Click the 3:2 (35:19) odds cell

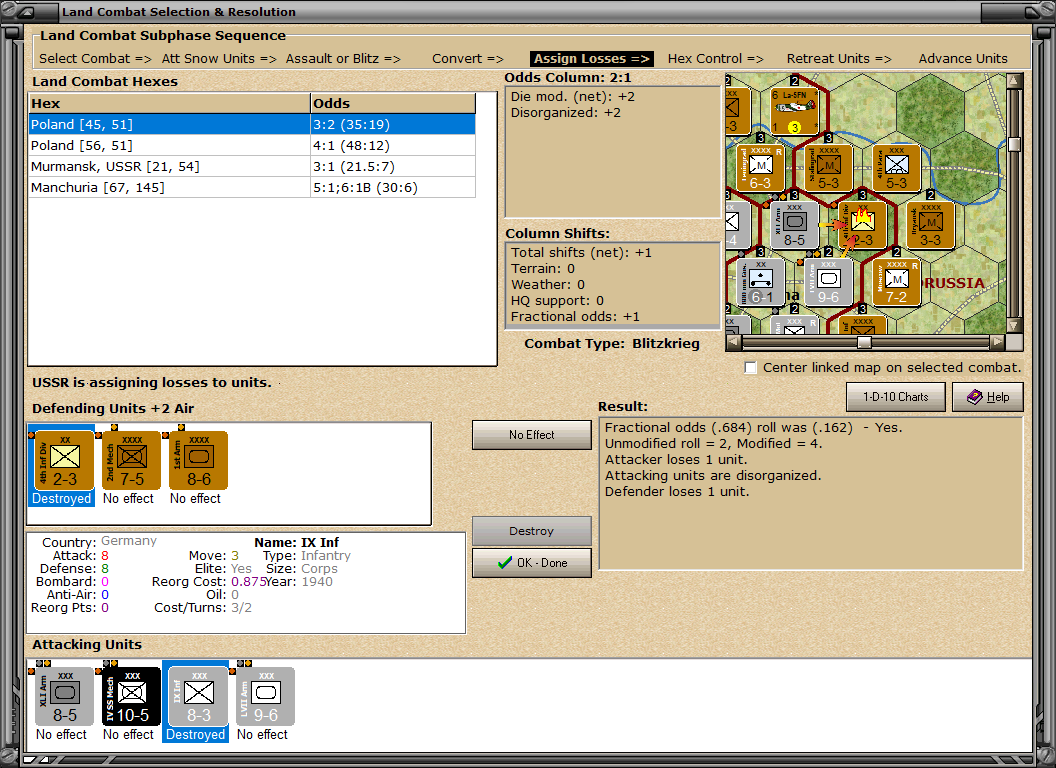click(393, 125)
